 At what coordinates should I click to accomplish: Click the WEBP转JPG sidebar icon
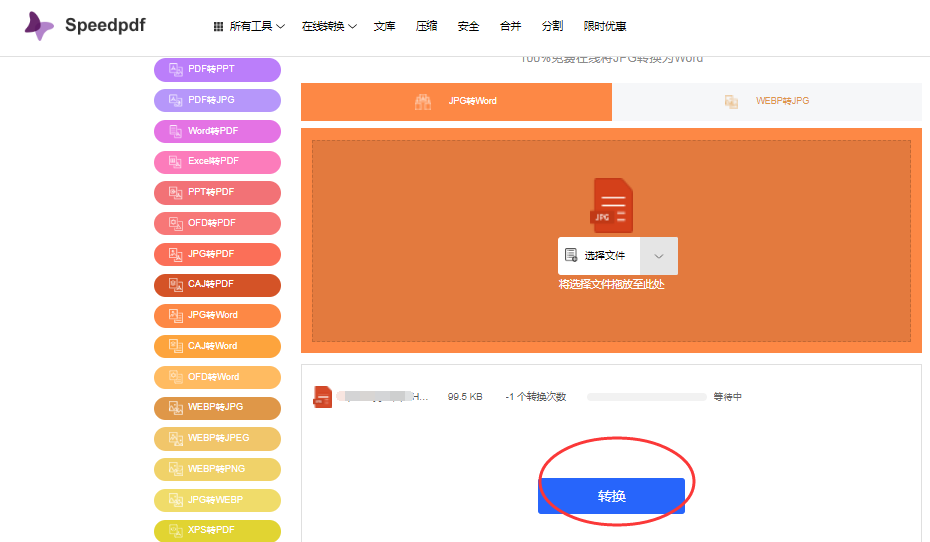pos(176,407)
